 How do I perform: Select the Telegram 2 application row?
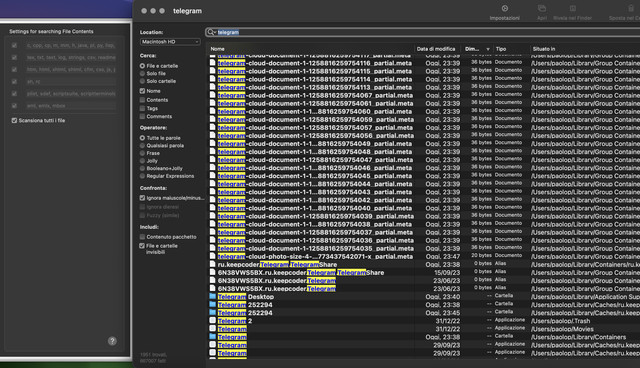424,321
